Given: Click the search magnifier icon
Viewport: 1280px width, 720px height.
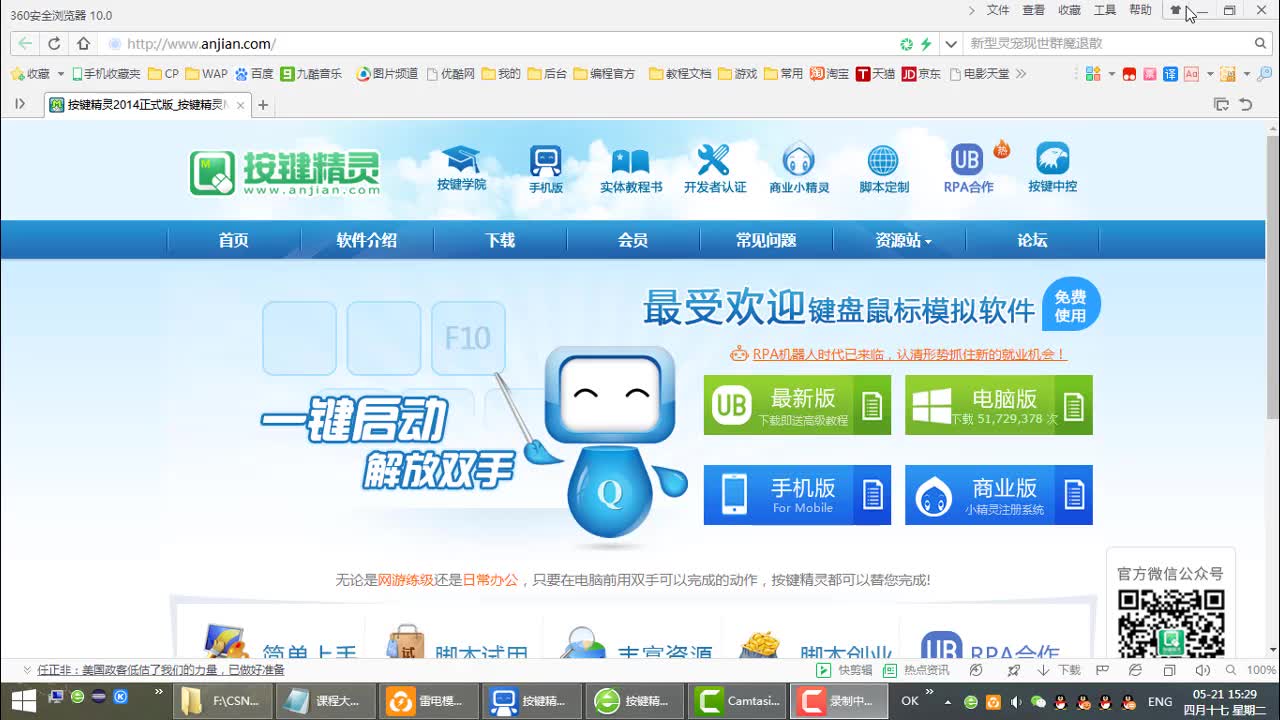Looking at the screenshot, I should click(1261, 43).
